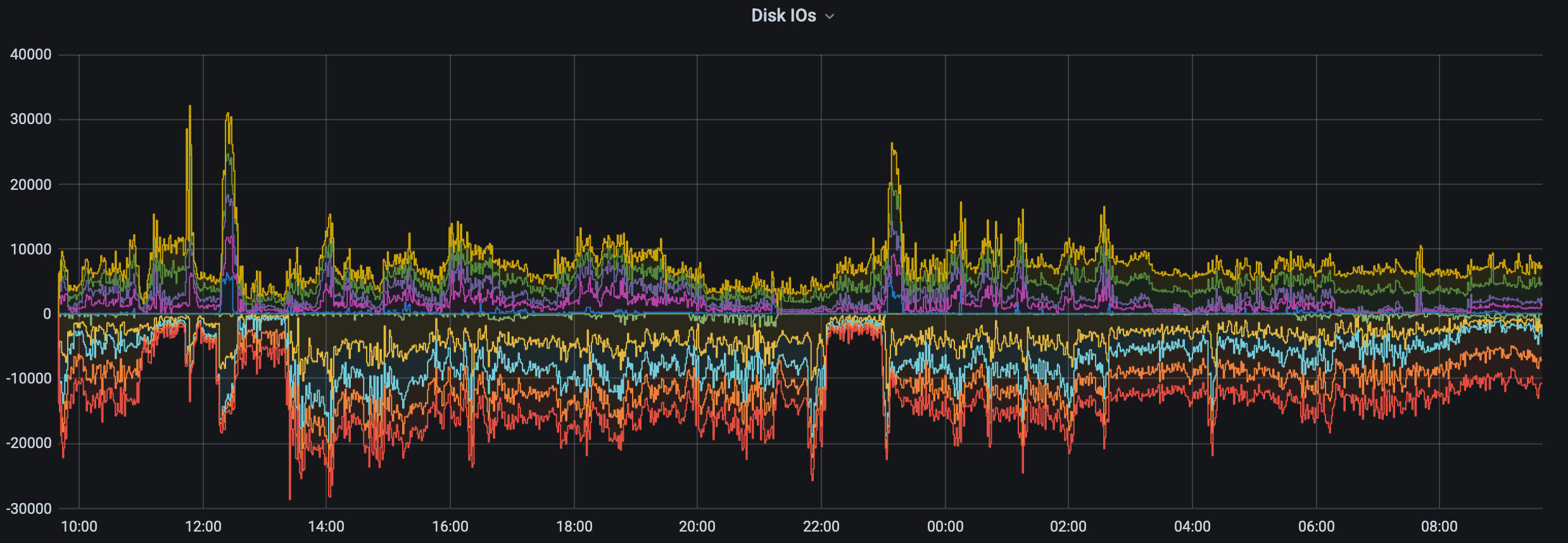Click the 06:00 time axis label
This screenshot has width=1568, height=543.
[1317, 527]
